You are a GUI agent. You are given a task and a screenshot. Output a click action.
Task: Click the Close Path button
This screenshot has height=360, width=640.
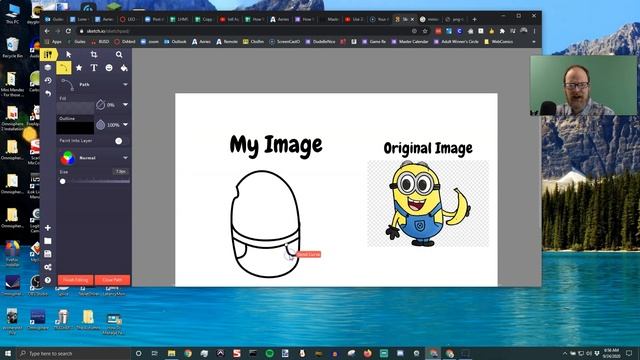(x=112, y=280)
